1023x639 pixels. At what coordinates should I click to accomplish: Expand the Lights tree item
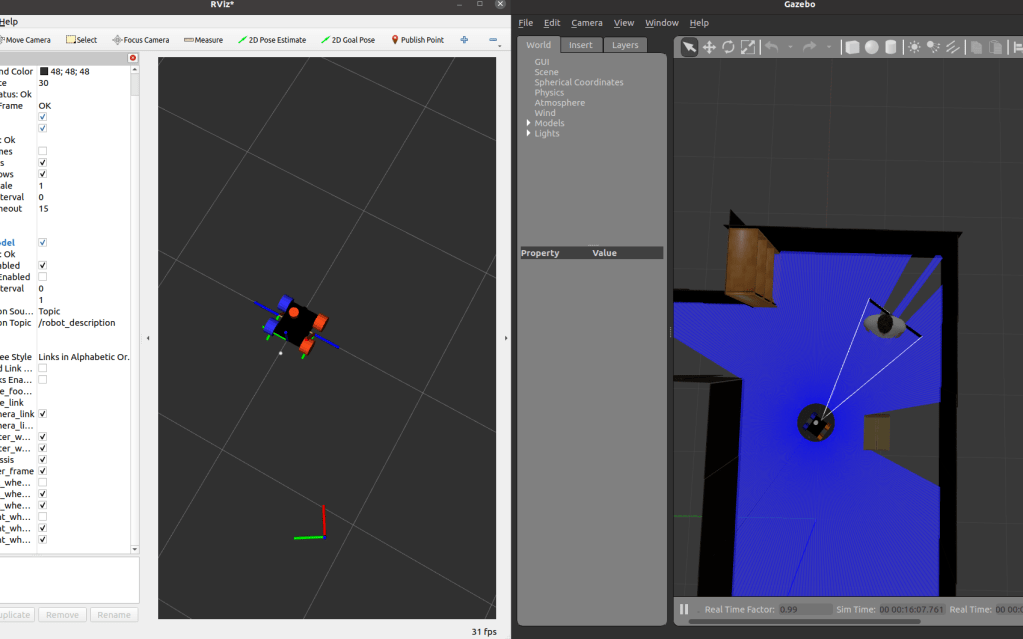[528, 133]
